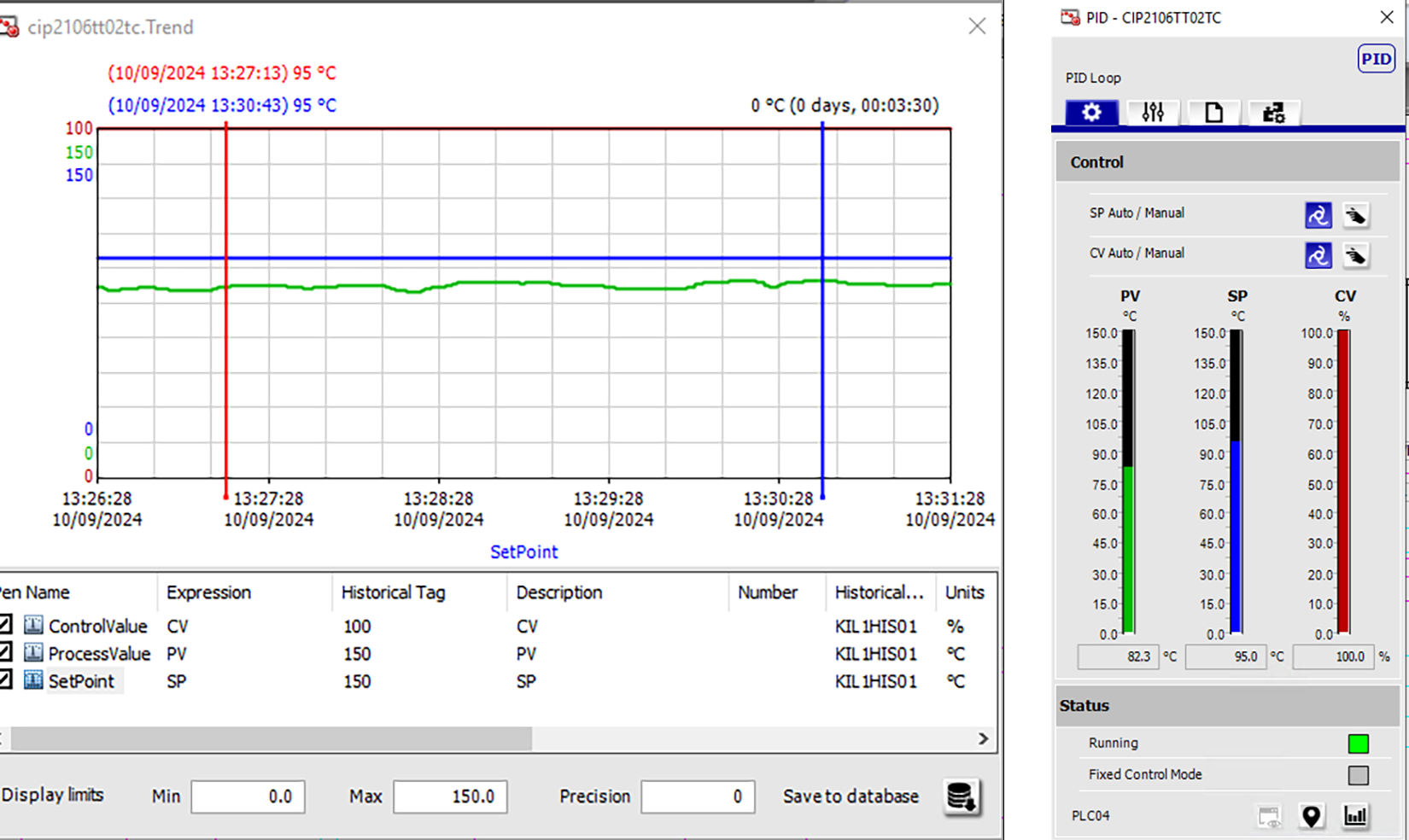Open the network configuration tab
Viewport: 1409px width, 840px height.
[x=1273, y=113]
